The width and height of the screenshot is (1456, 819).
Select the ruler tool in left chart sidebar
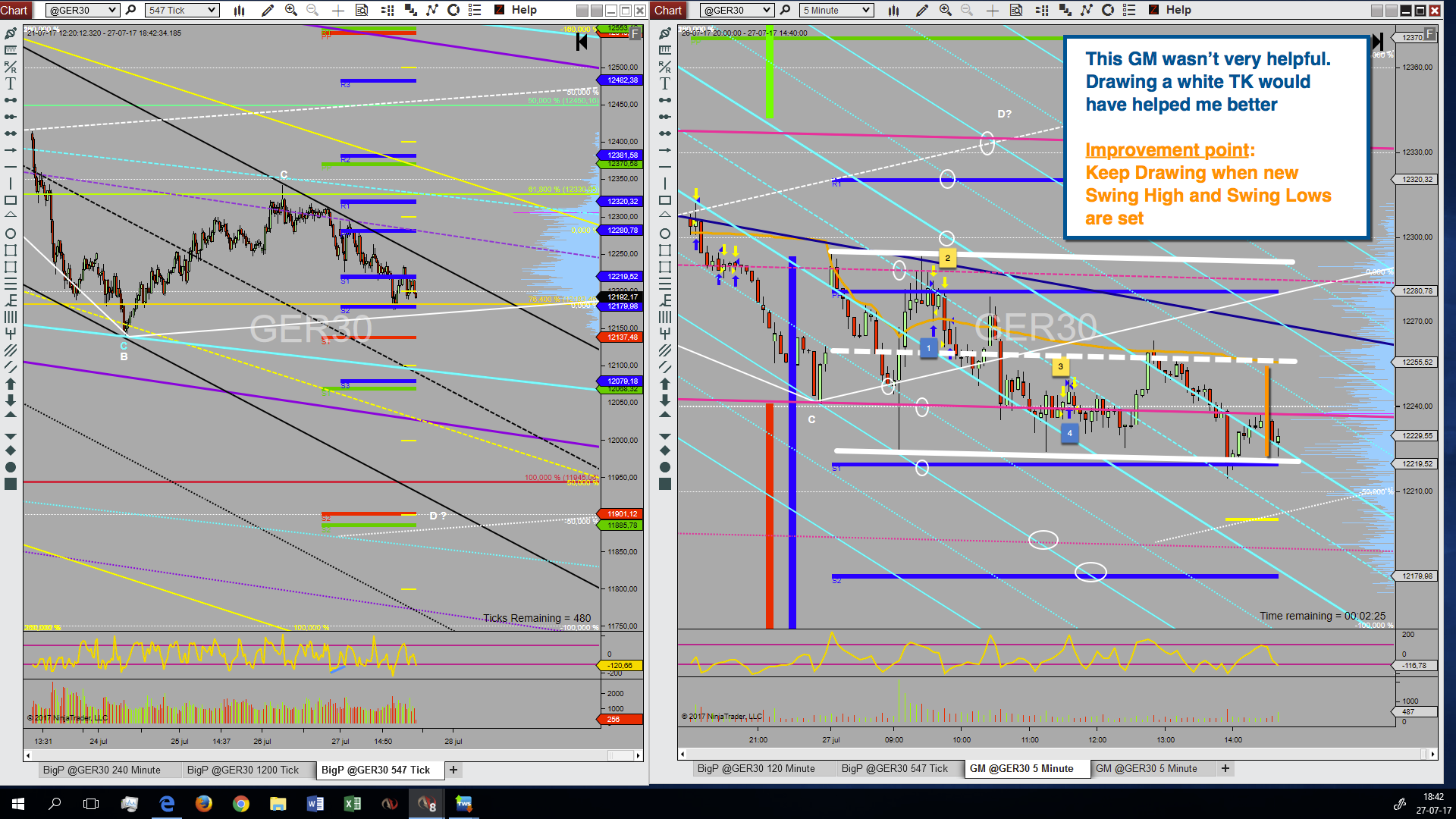(x=11, y=50)
